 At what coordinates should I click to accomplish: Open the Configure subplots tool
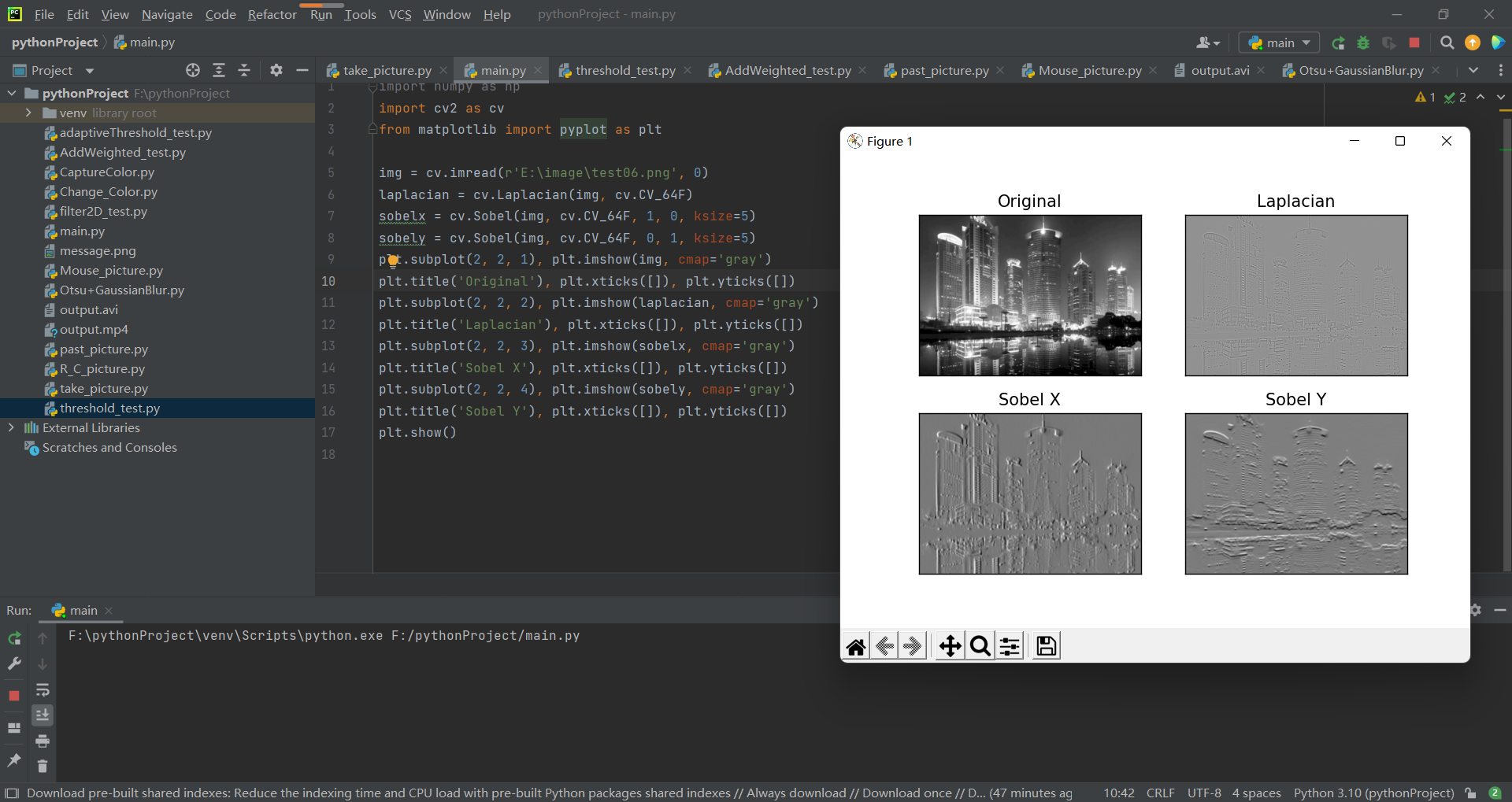[1010, 646]
